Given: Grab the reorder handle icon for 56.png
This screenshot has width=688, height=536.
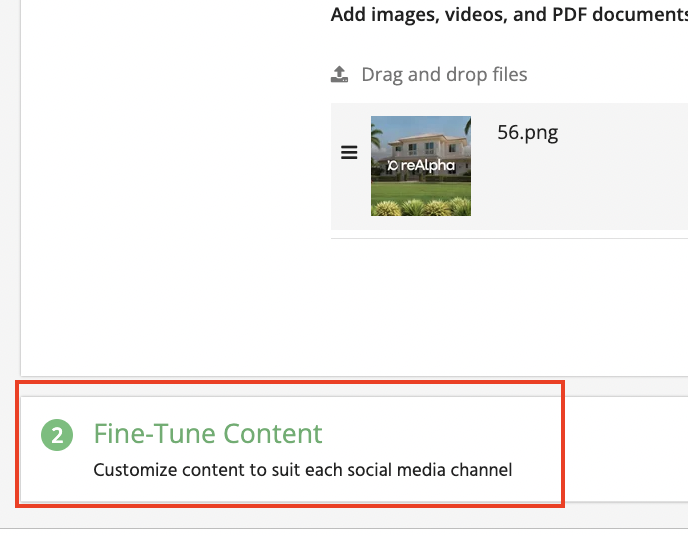Looking at the screenshot, I should 349,153.
